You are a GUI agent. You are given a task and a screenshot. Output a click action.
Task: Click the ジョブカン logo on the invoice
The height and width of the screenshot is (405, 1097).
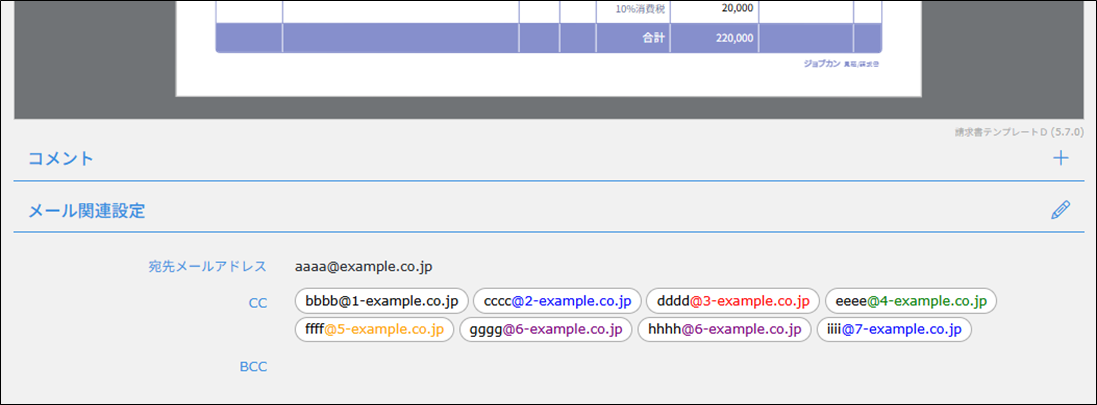click(x=821, y=64)
